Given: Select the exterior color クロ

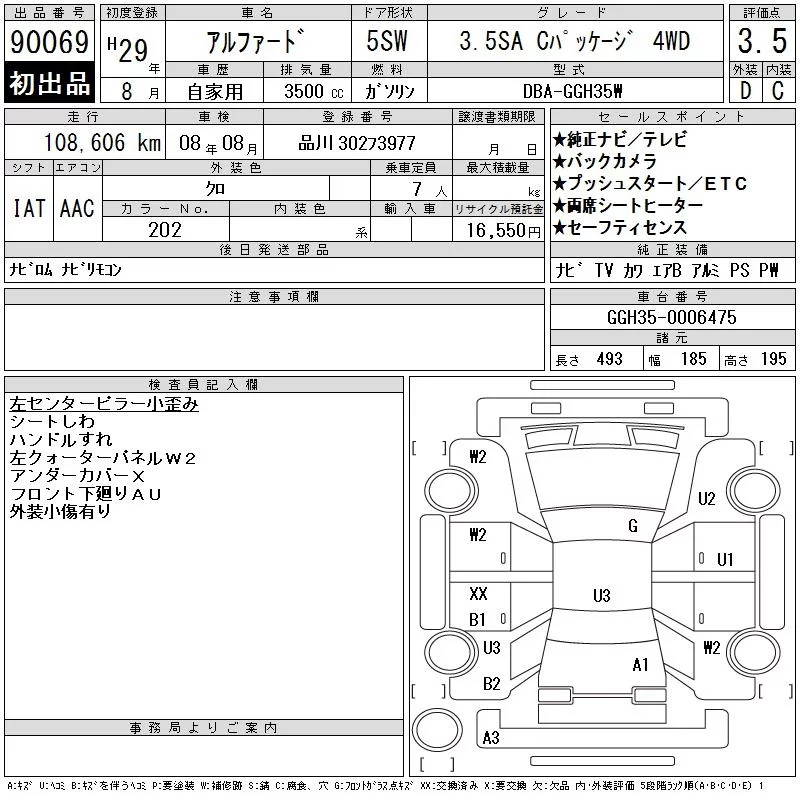Looking at the screenshot, I should click(x=215, y=189).
